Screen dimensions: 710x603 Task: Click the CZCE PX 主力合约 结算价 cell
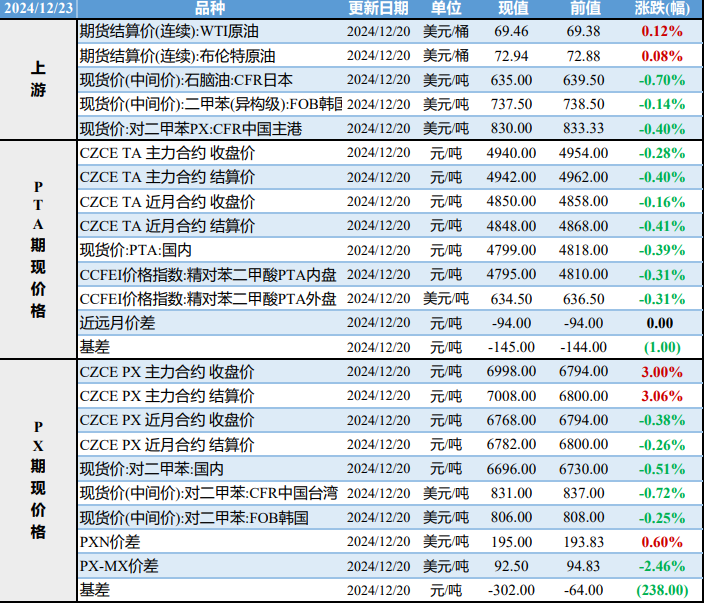coord(167,396)
